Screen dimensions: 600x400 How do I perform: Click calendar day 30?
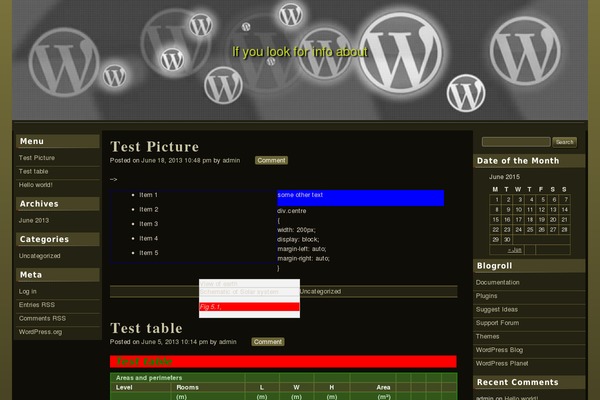pos(507,240)
